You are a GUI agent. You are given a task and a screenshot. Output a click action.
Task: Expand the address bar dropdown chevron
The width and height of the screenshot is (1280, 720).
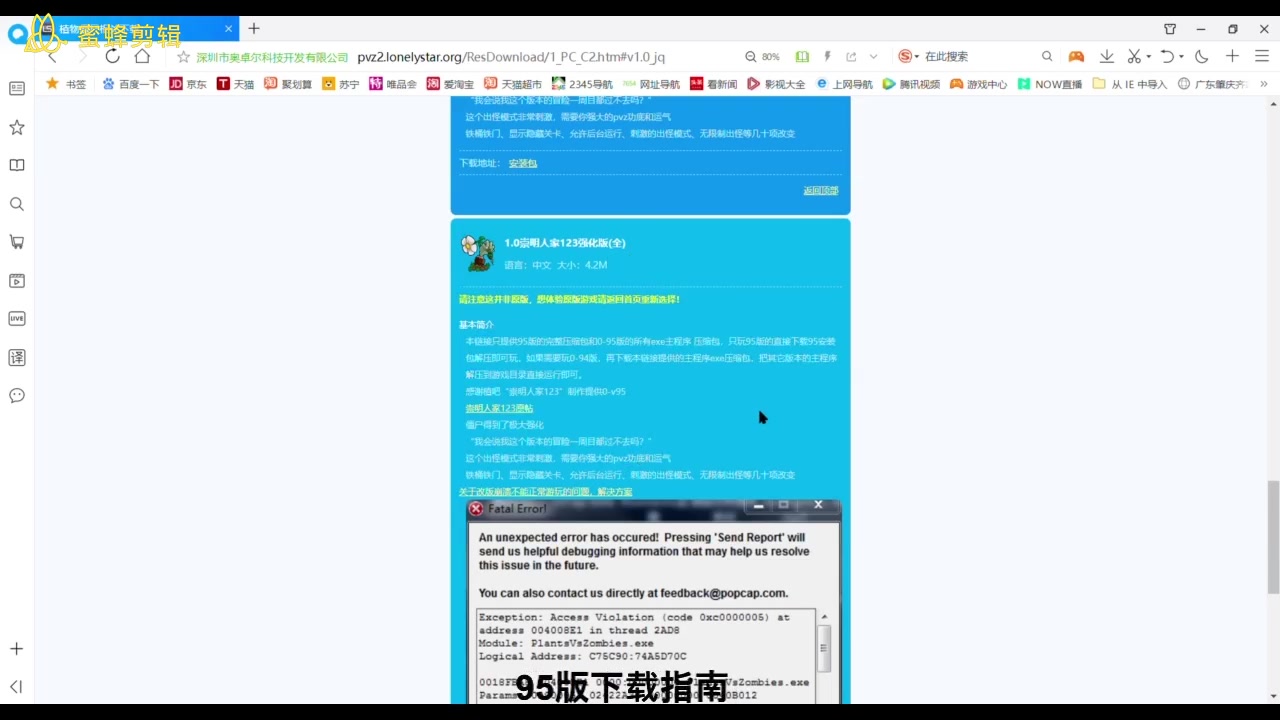coord(873,57)
